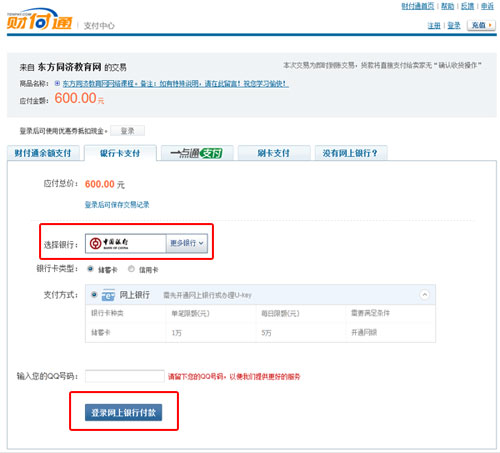Click the 登录网上银行付款 button
Viewport: 500px width, 453px height.
click(x=123, y=413)
